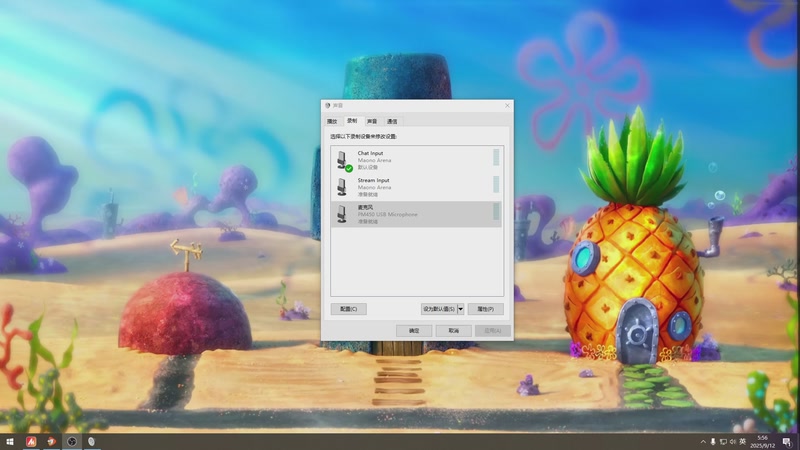Switch to the 播放 (Playback) tab
Viewport: 800px width, 450px height.
(x=332, y=121)
